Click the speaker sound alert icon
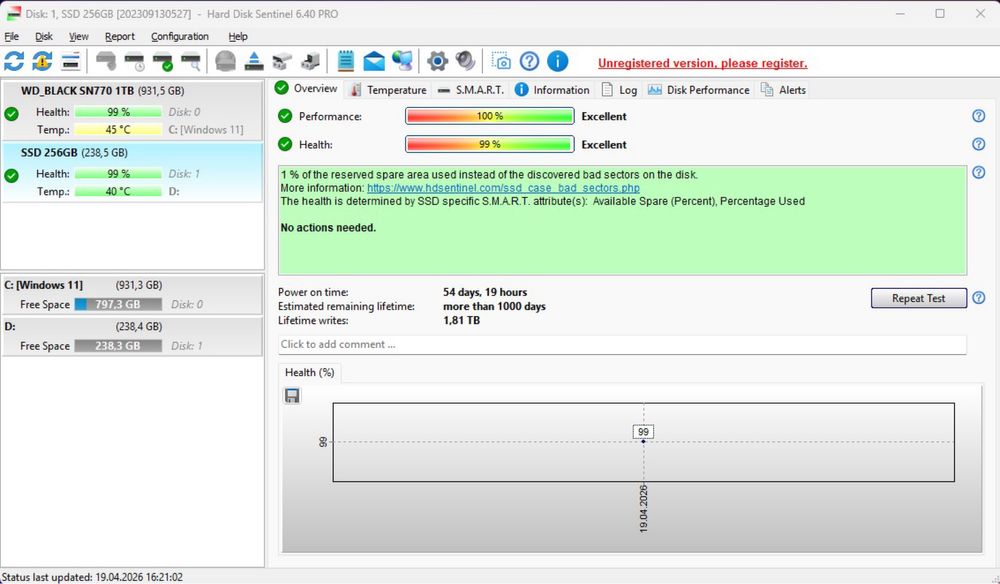This screenshot has width=1000, height=584. click(x=466, y=61)
